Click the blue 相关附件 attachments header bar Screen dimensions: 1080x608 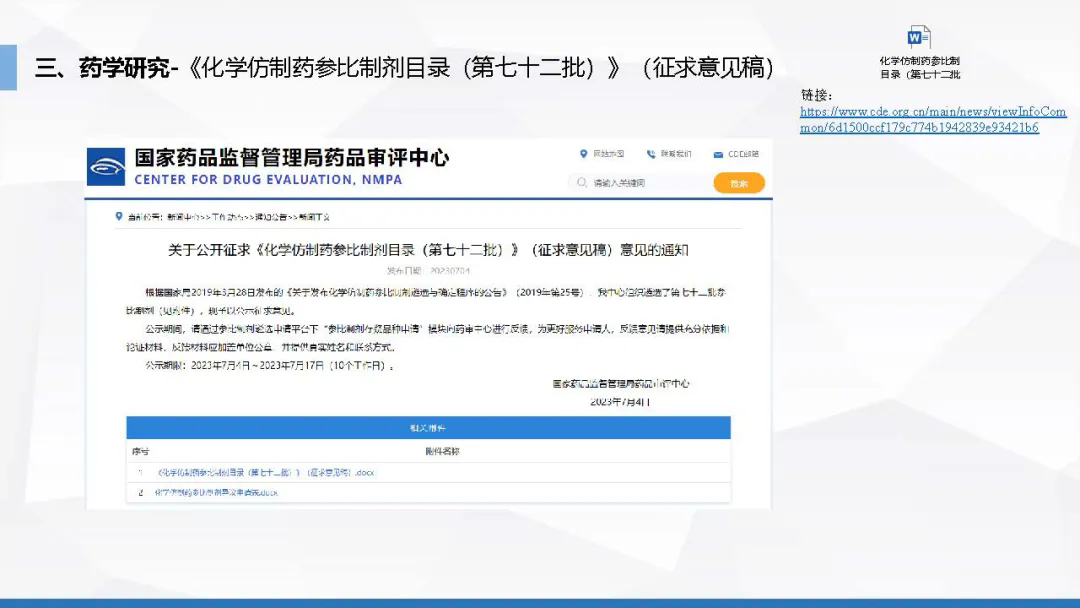(x=428, y=427)
